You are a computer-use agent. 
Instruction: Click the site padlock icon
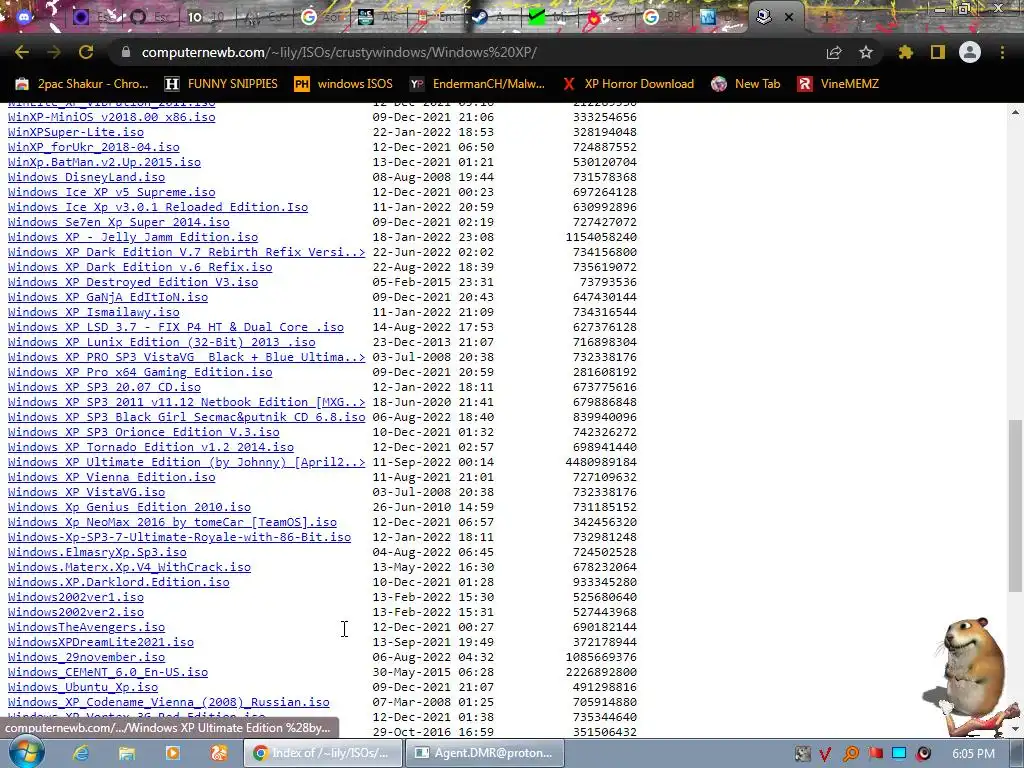(126, 52)
